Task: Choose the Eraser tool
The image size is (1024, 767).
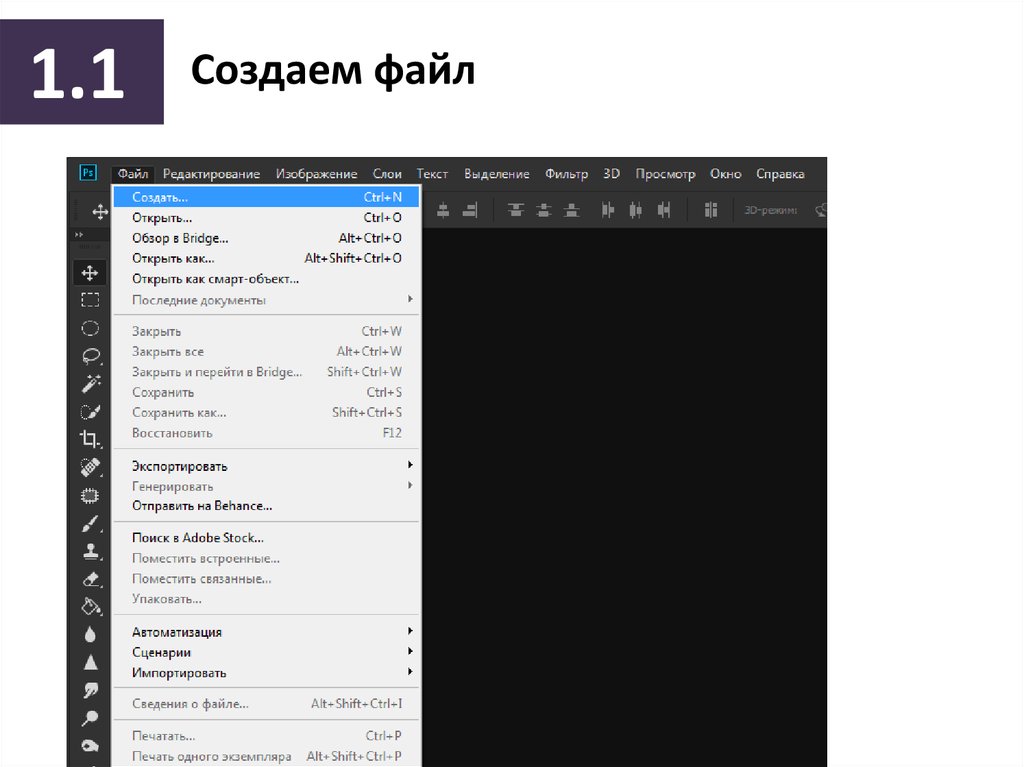Action: pos(90,579)
